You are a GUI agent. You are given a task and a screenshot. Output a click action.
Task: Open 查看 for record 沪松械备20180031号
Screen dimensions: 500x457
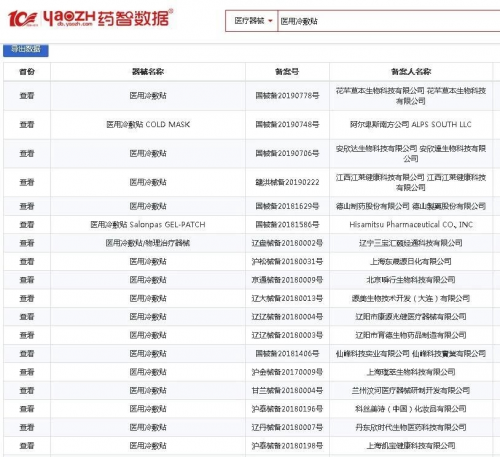point(27,262)
